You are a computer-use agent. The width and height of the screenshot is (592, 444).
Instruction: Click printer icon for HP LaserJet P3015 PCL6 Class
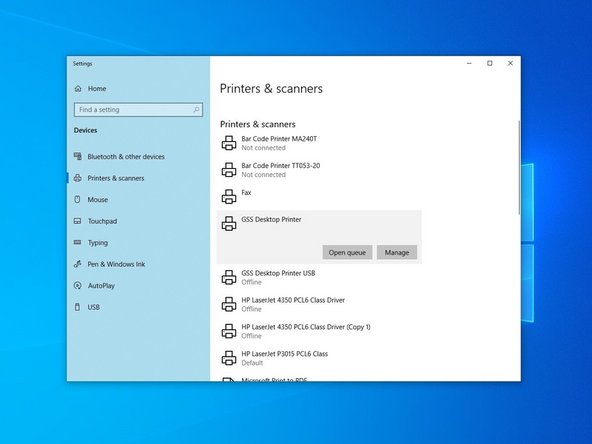pyautogui.click(x=229, y=358)
